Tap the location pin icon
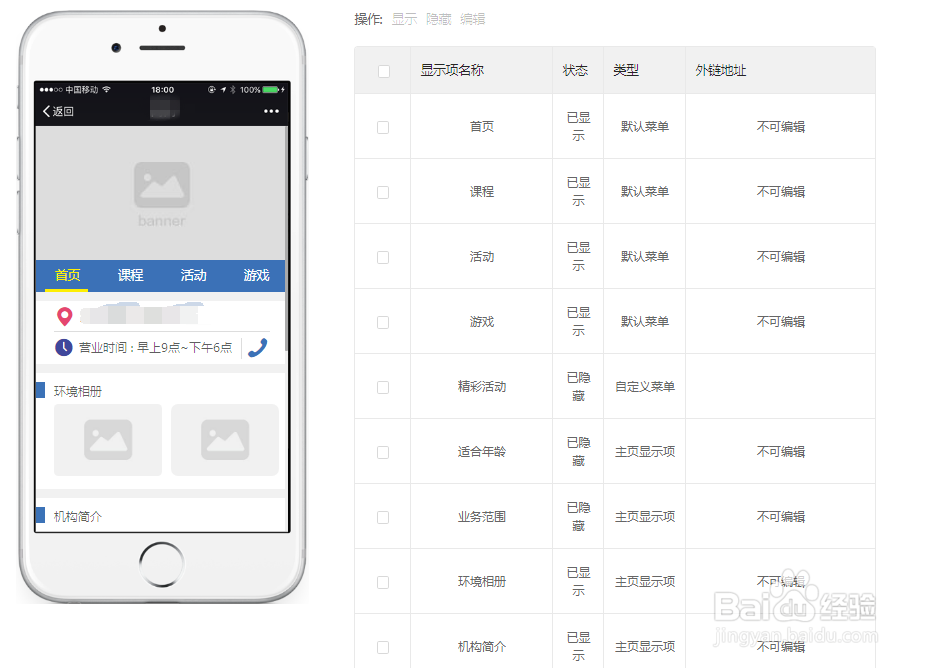This screenshot has width=931, height=668. pyautogui.click(x=65, y=316)
